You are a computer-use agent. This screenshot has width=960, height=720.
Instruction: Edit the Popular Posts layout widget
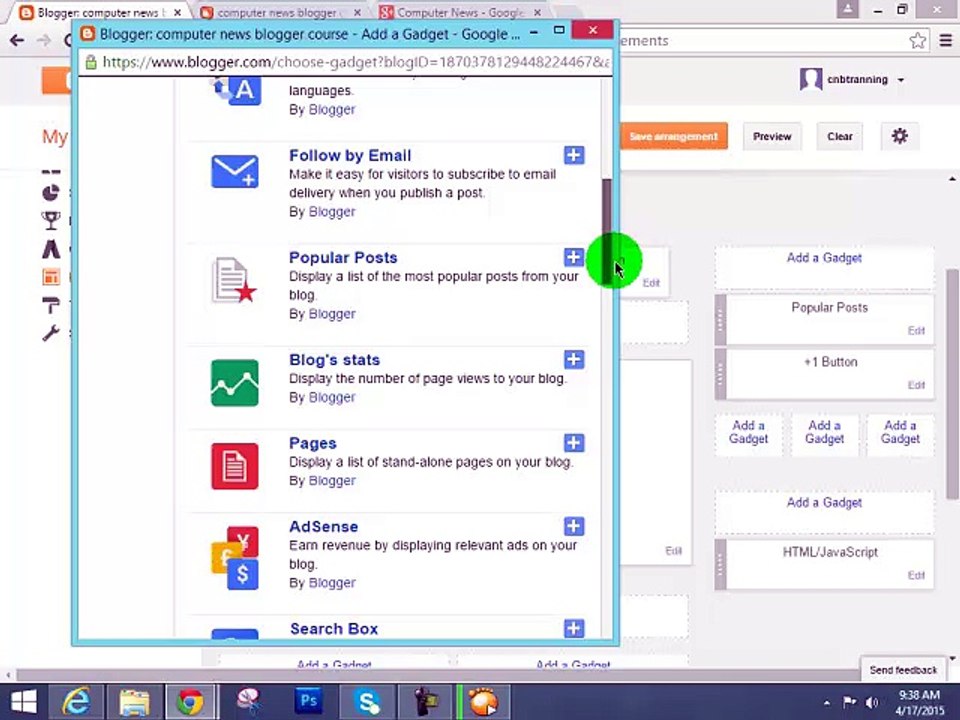click(916, 331)
